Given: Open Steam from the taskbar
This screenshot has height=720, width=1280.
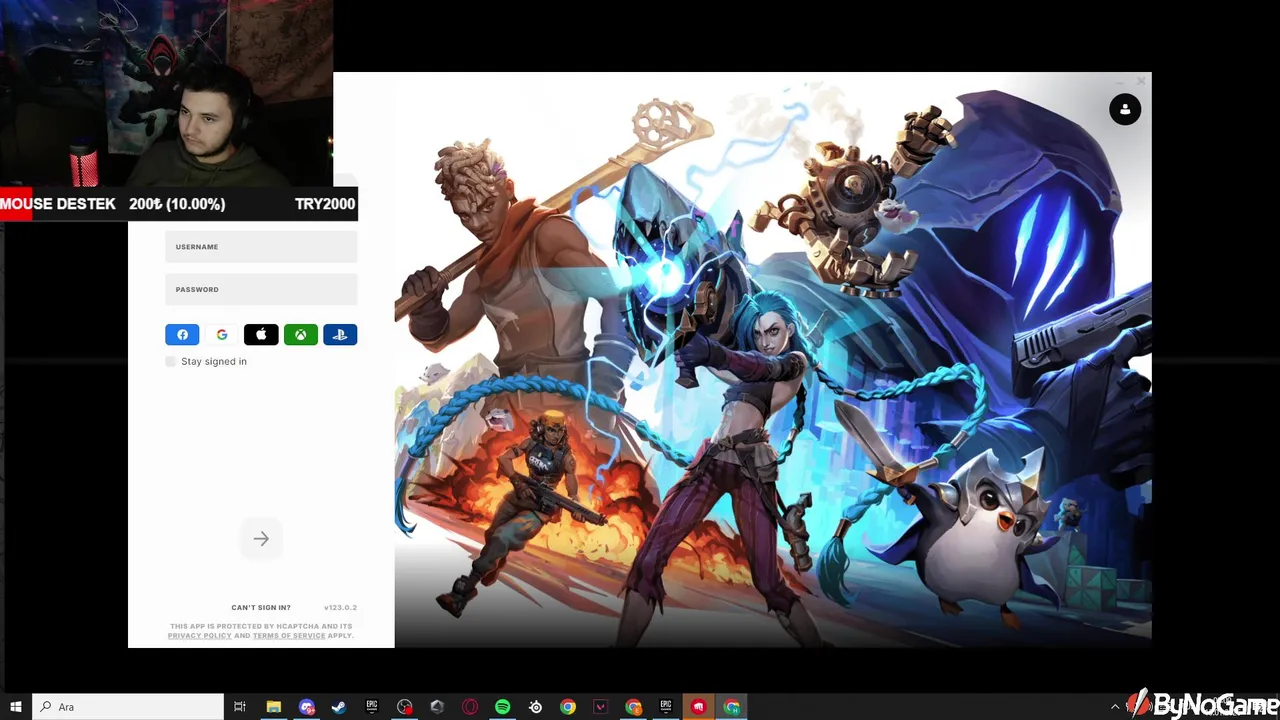Looking at the screenshot, I should [x=339, y=707].
